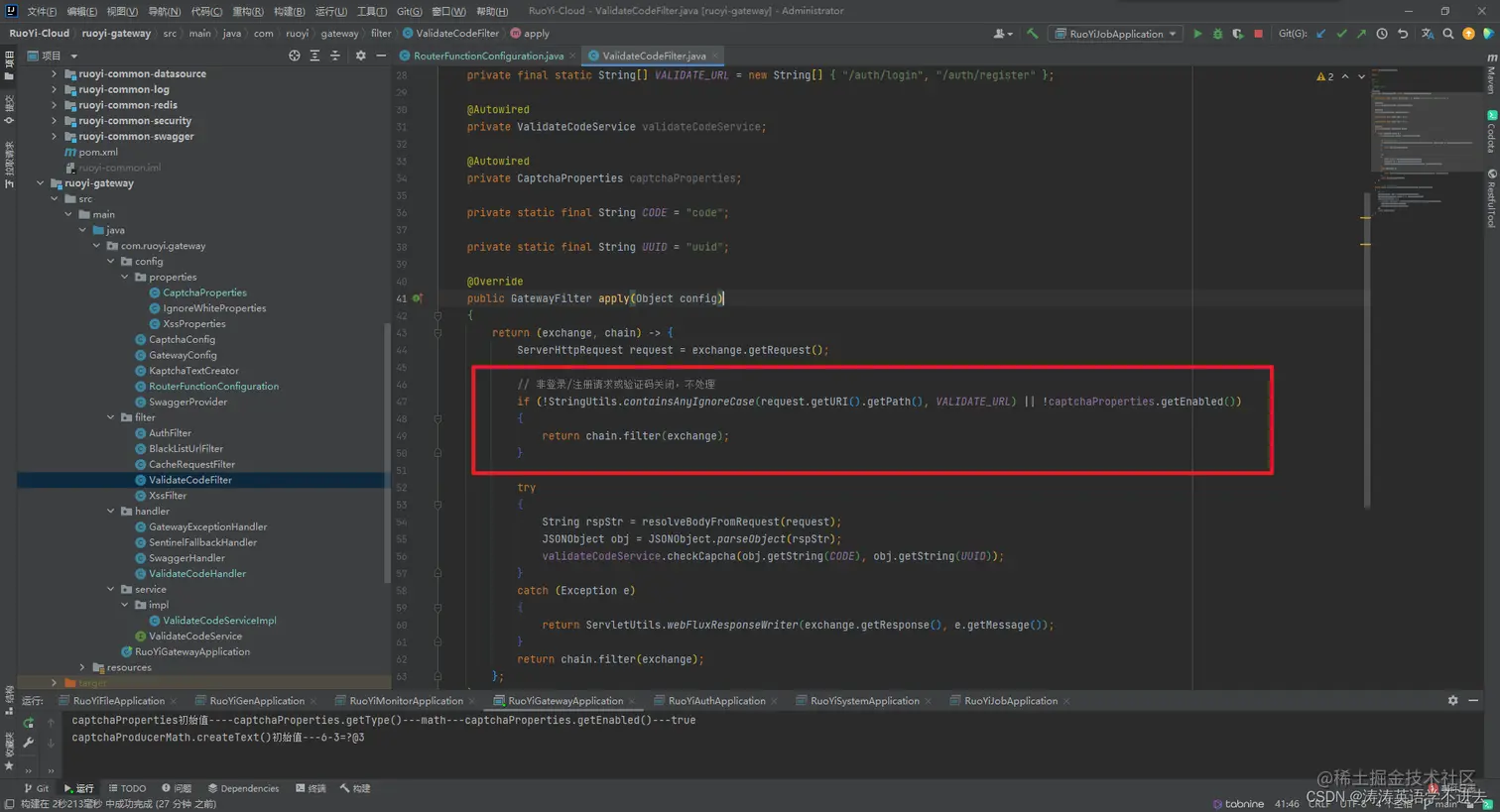1500x812 pixels.
Task: Collapse the ruoyi-gateway module node
Action: 40,183
